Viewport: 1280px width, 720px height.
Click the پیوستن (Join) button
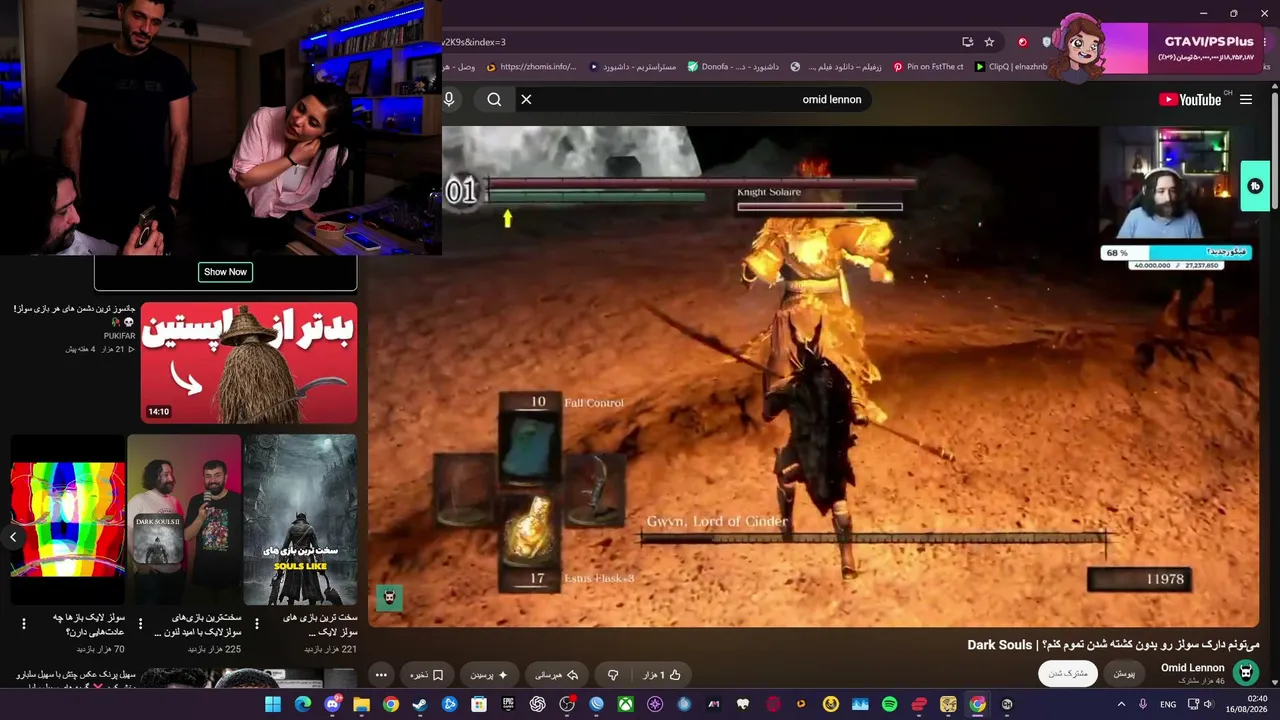tap(1124, 674)
